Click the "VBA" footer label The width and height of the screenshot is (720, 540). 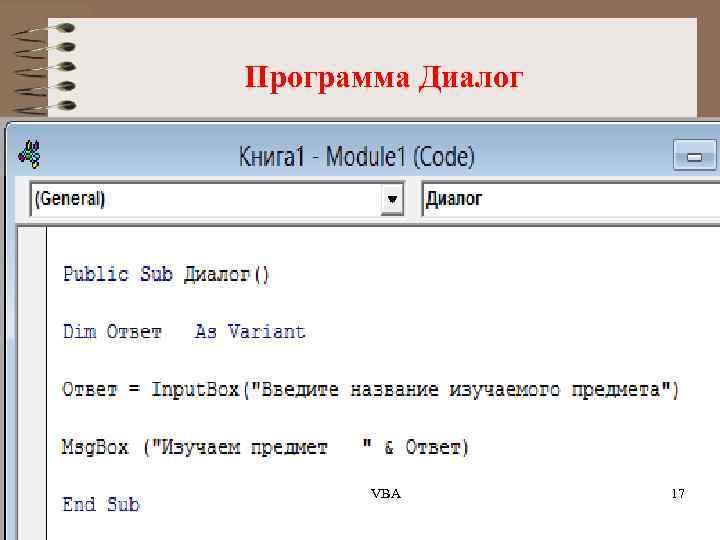click(386, 494)
